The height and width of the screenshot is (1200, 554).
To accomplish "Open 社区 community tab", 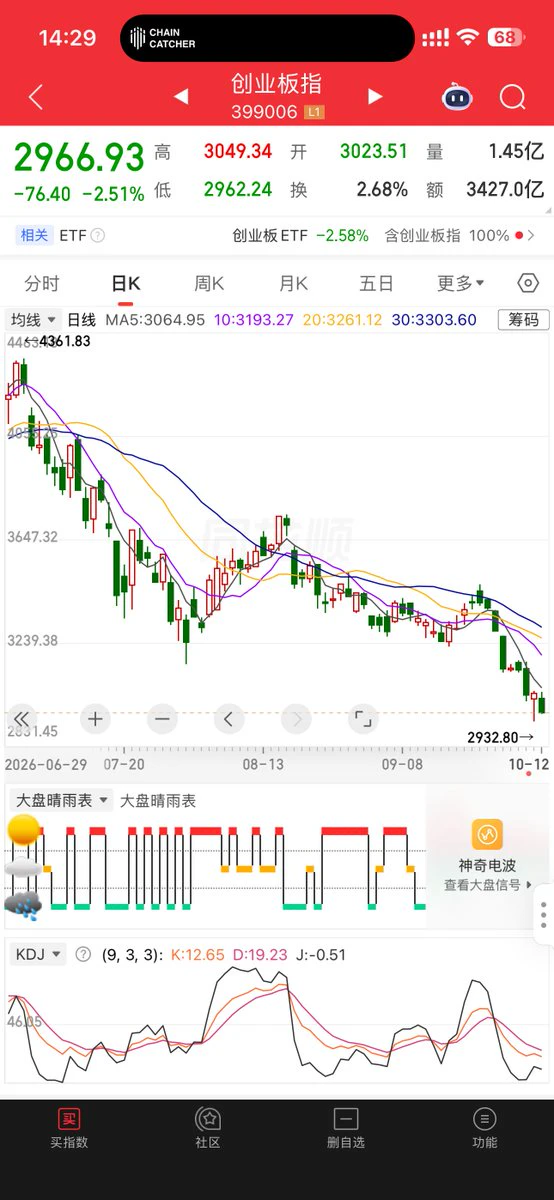I will point(208,1129).
